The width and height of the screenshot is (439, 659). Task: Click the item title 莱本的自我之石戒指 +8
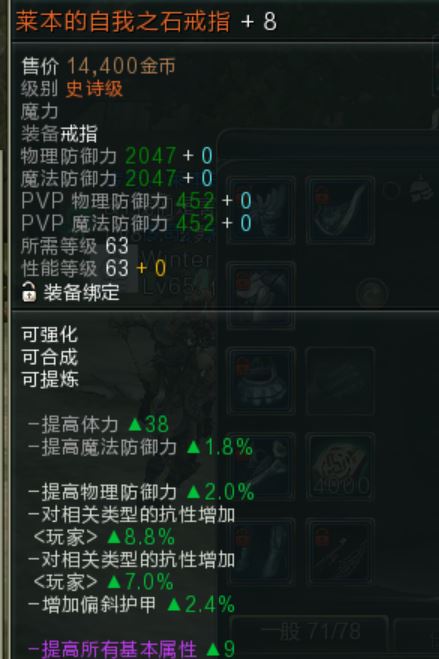146,21
